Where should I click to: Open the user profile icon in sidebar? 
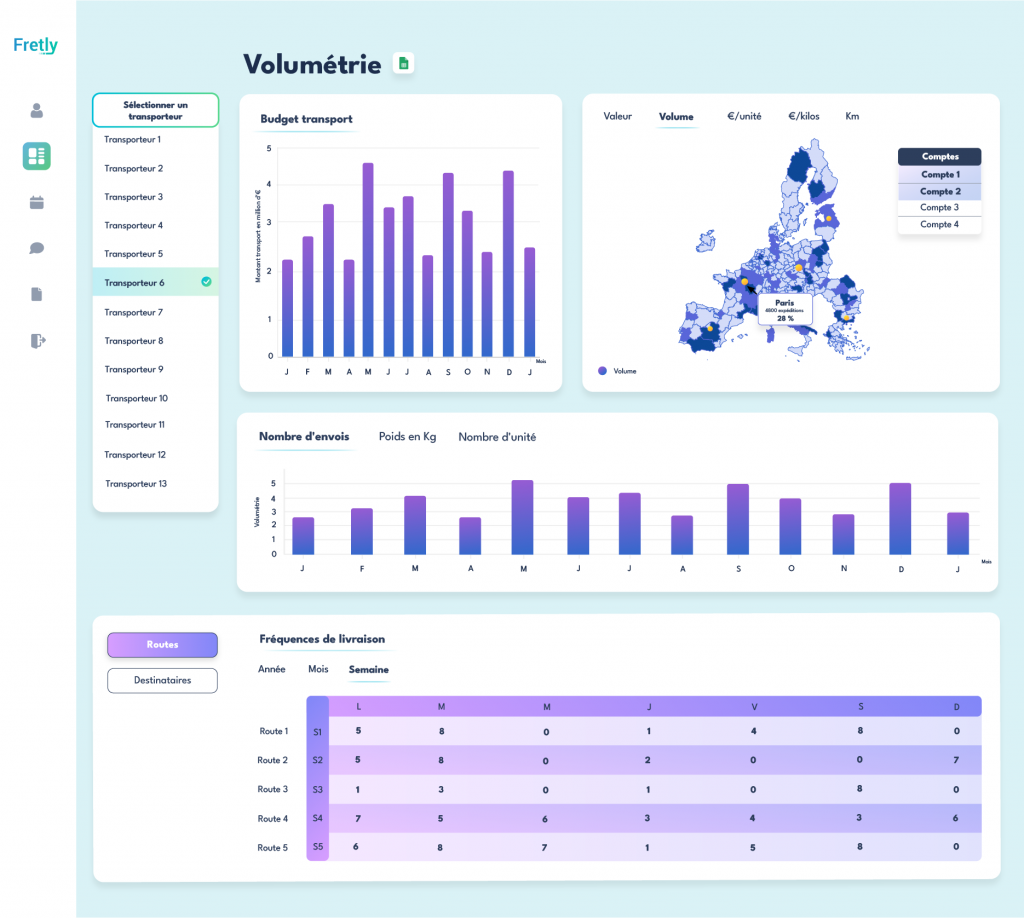[37, 110]
